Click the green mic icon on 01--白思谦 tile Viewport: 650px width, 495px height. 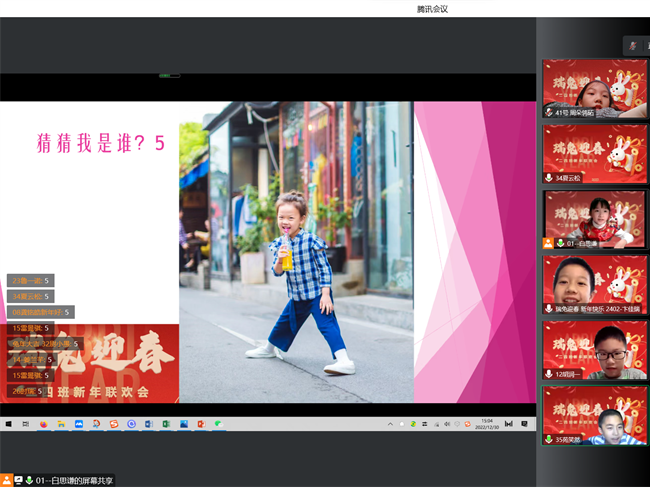point(560,243)
